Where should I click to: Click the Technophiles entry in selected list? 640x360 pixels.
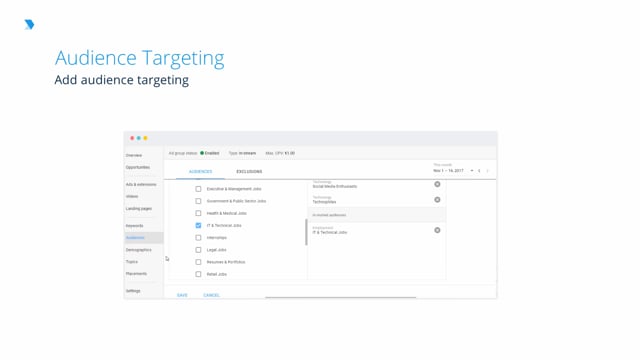324,202
